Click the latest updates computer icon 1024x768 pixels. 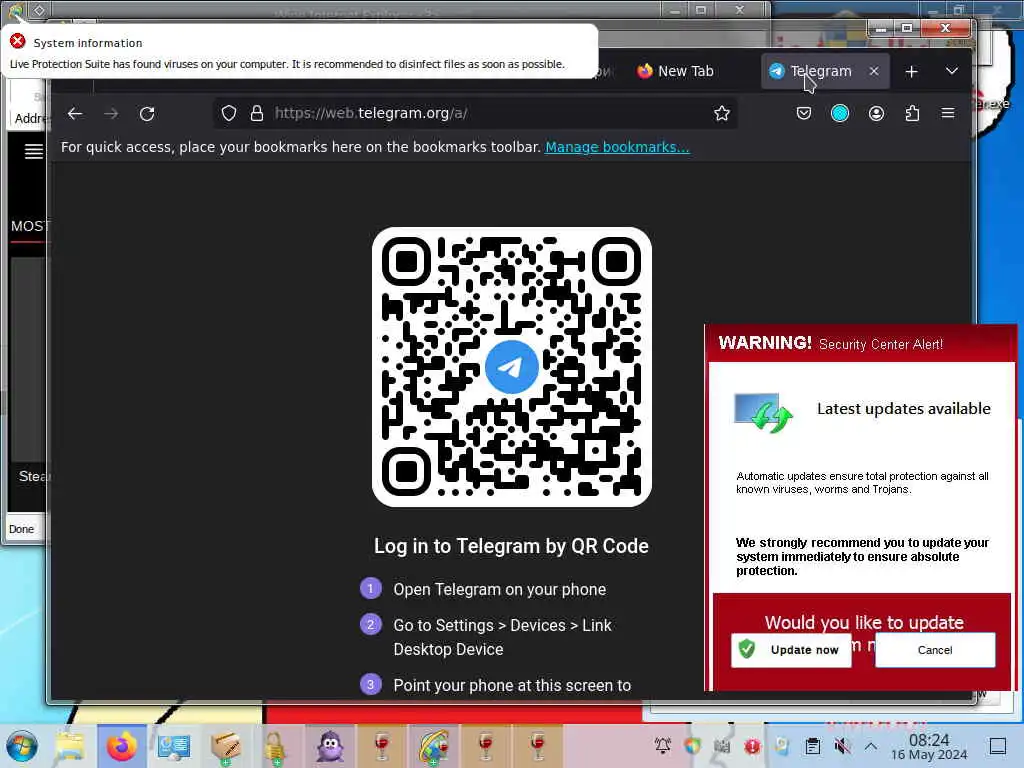763,413
